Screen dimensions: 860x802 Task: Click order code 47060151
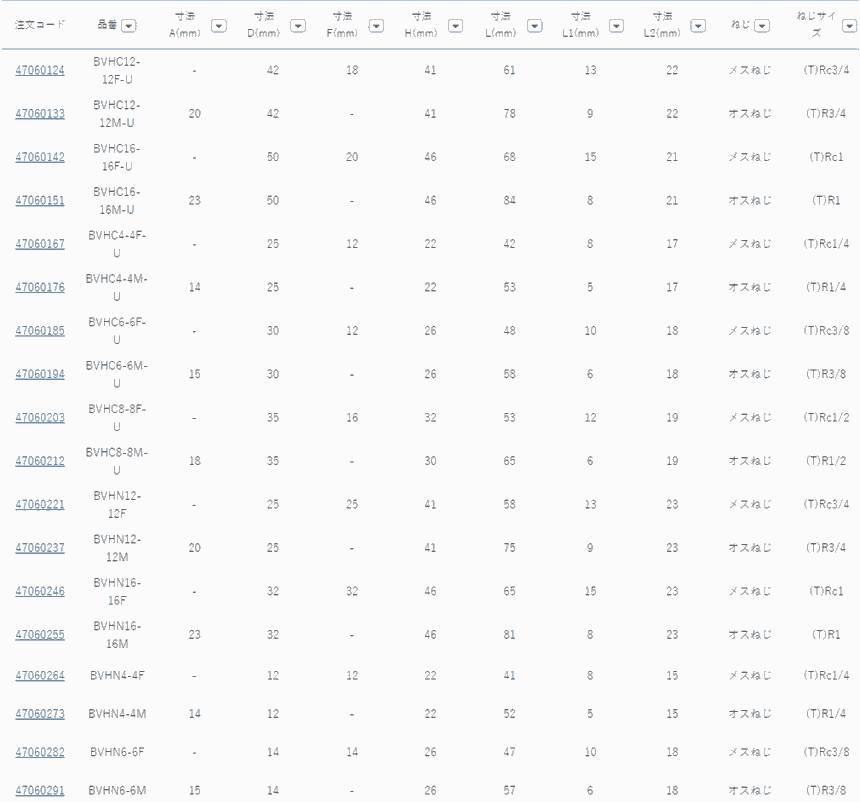(x=40, y=201)
